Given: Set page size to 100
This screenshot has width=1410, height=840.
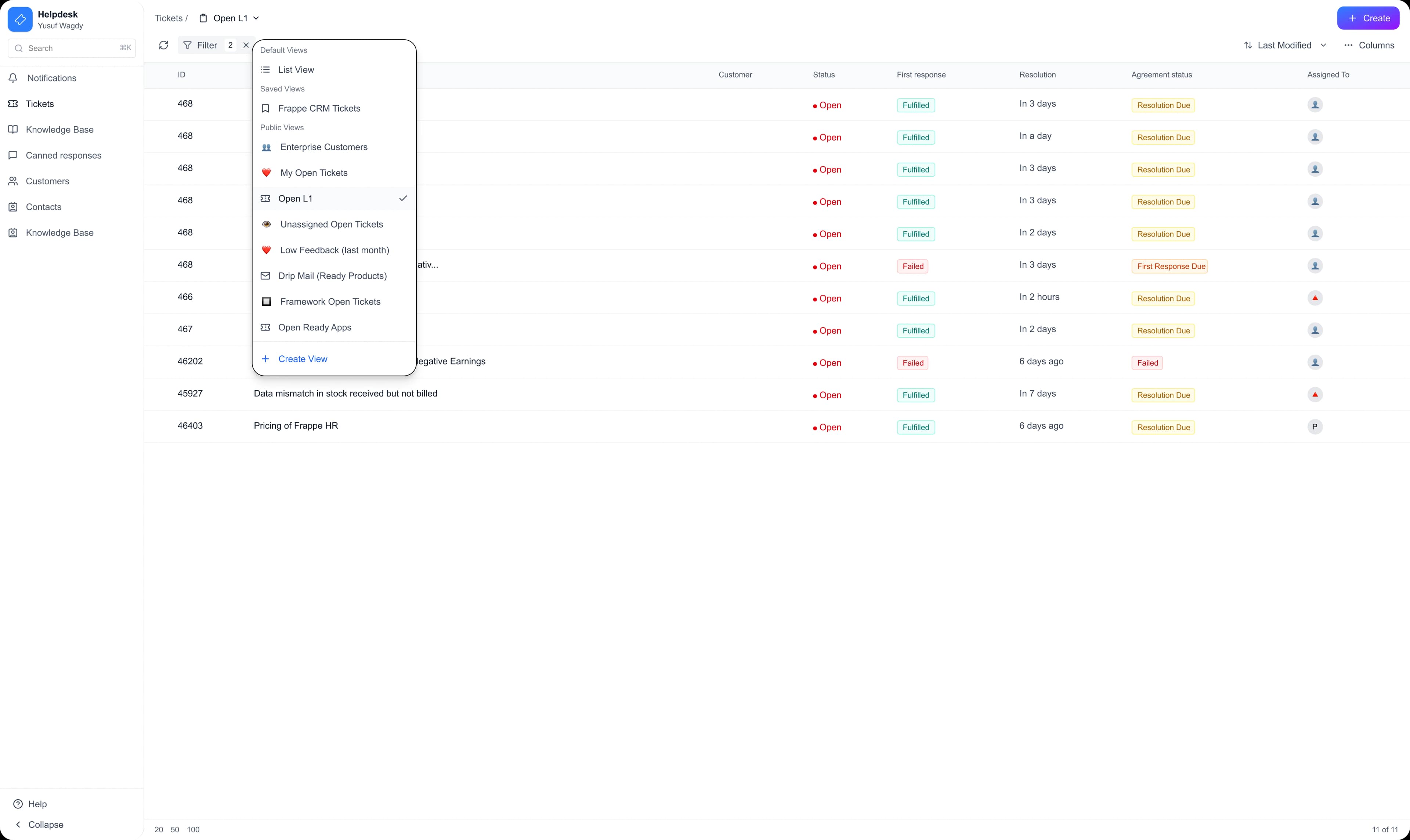Looking at the screenshot, I should 193,829.
